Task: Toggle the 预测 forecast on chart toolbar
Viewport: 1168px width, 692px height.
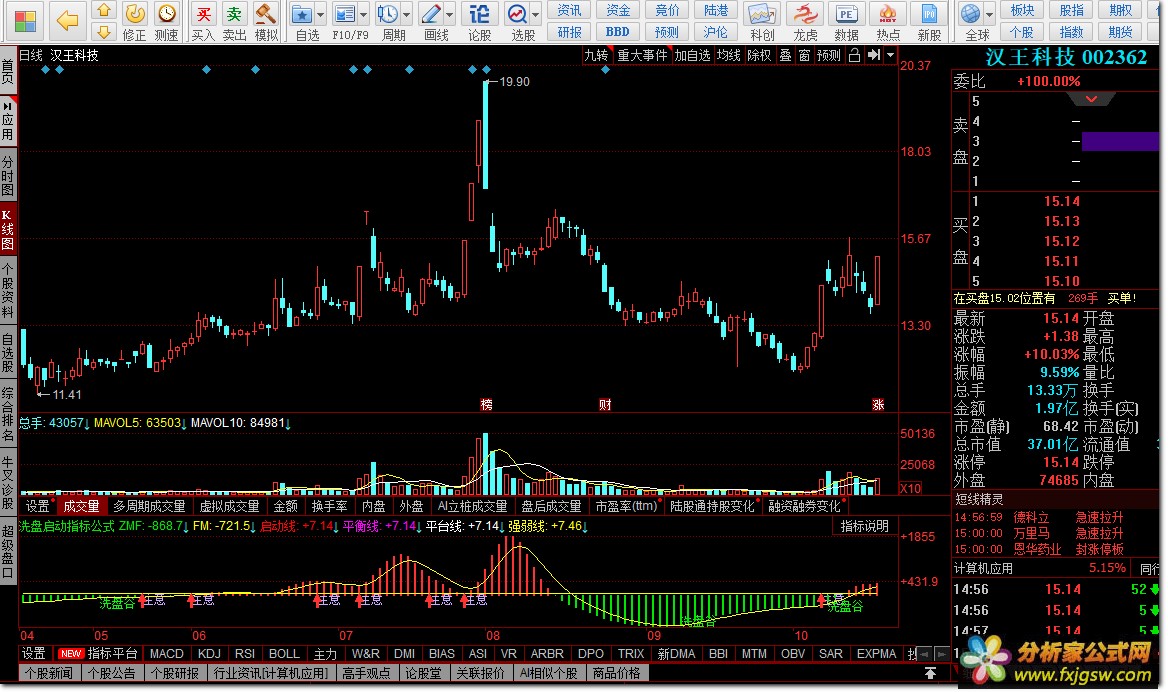Action: 828,55
